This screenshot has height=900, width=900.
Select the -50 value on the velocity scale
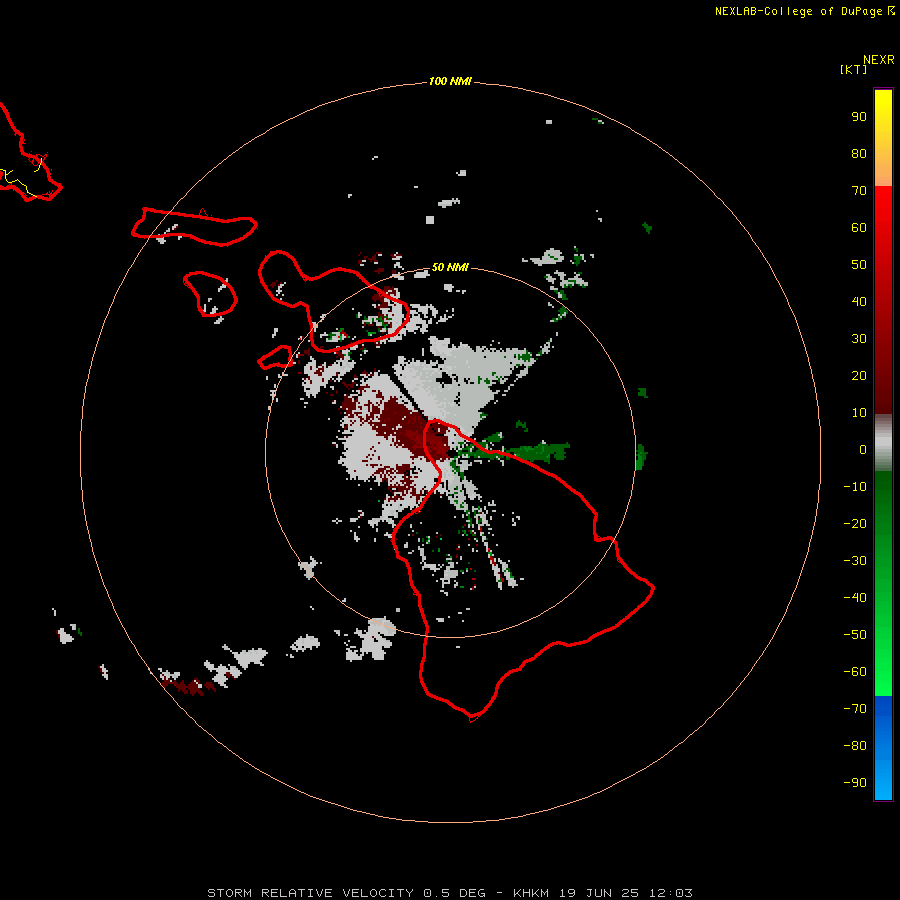tap(855, 635)
